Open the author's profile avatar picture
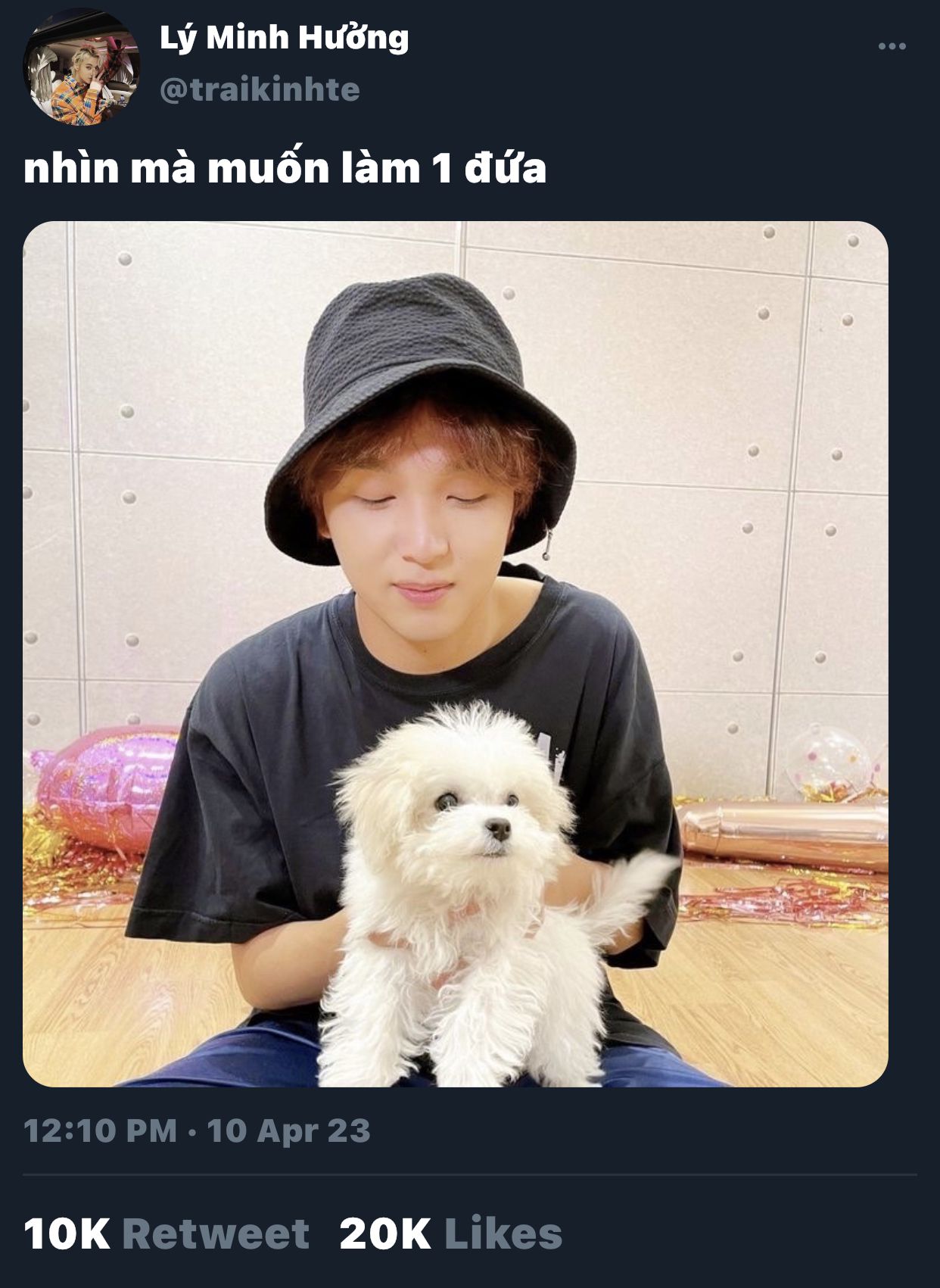This screenshot has height=1288, width=940. [82, 67]
